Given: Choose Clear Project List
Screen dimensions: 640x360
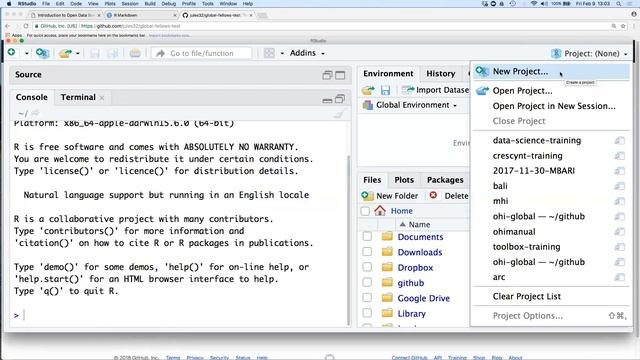Looking at the screenshot, I should [551, 296].
